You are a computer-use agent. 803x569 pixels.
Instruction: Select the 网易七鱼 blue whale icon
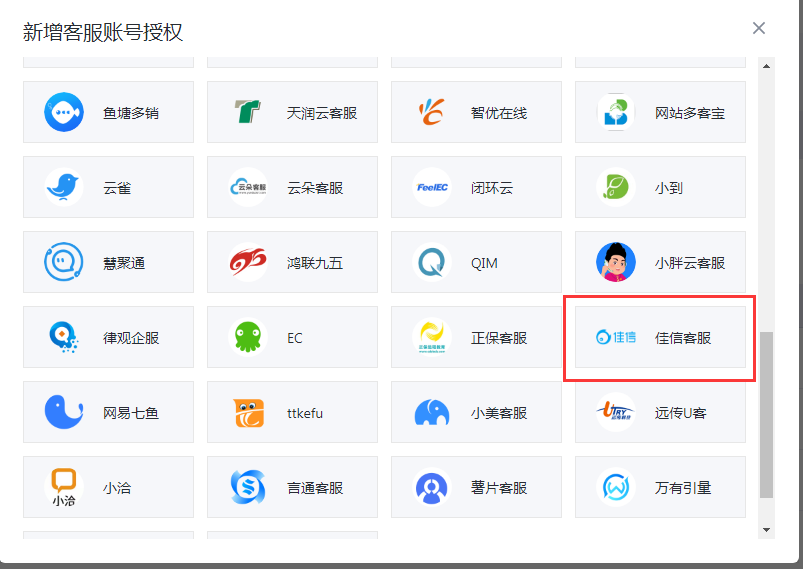64,412
